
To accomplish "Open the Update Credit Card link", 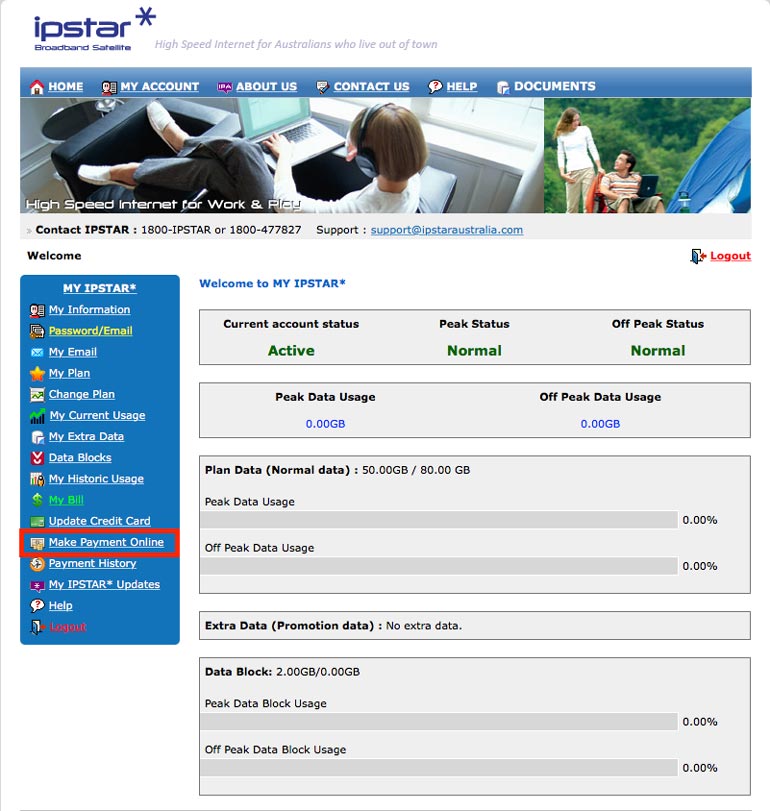I will tap(100, 521).
